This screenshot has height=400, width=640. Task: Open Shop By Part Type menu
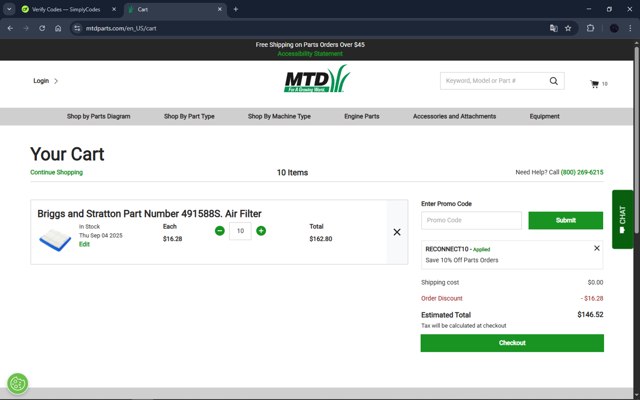pos(189,116)
